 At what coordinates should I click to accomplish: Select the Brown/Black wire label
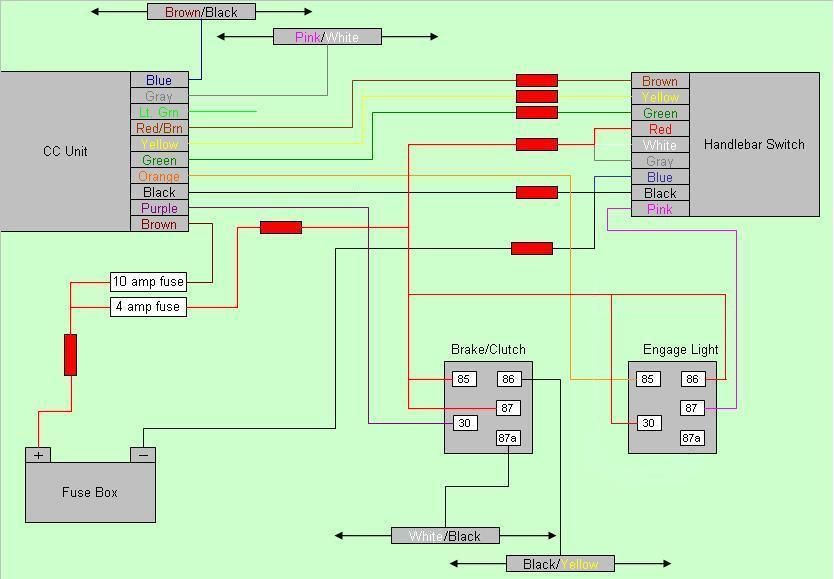click(x=201, y=12)
